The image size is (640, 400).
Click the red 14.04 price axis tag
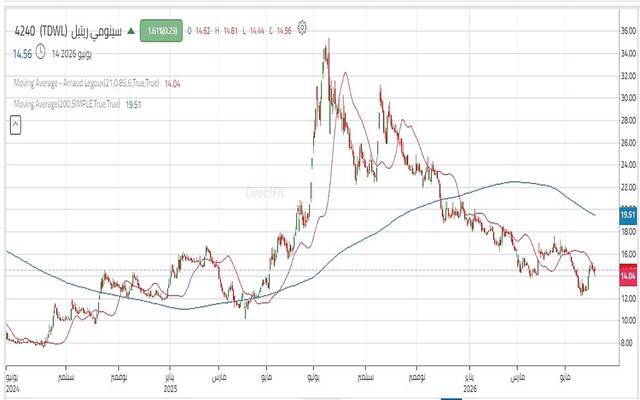click(628, 276)
